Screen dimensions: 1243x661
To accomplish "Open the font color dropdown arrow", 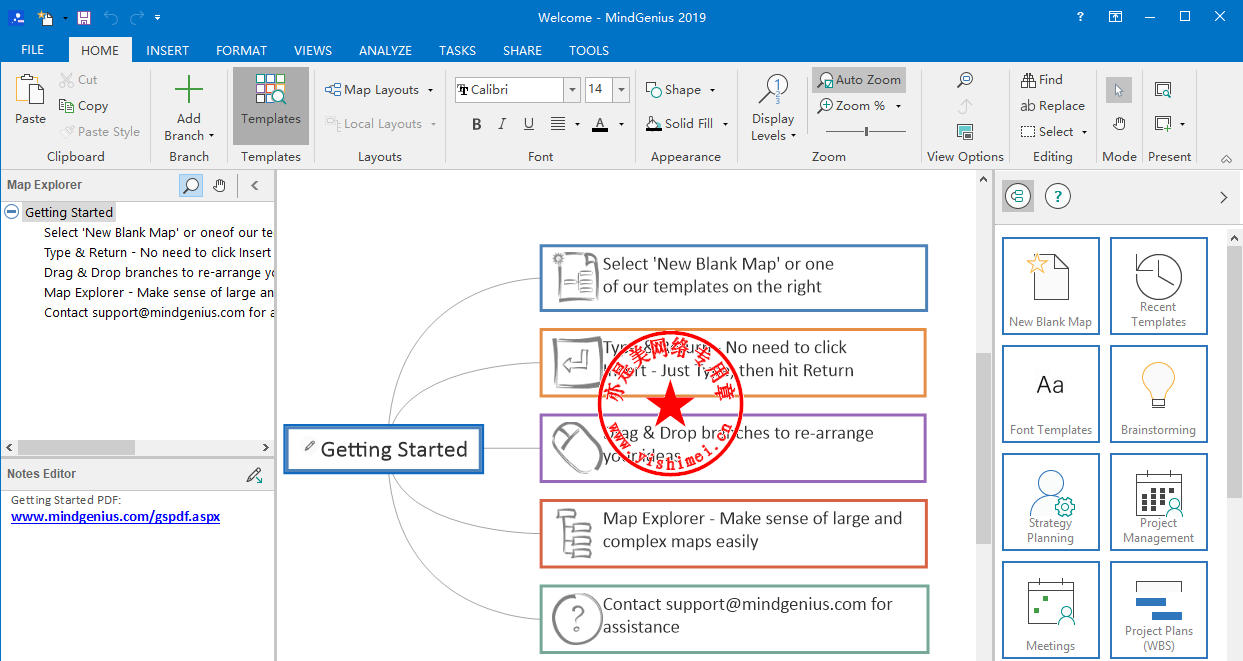I will (621, 124).
